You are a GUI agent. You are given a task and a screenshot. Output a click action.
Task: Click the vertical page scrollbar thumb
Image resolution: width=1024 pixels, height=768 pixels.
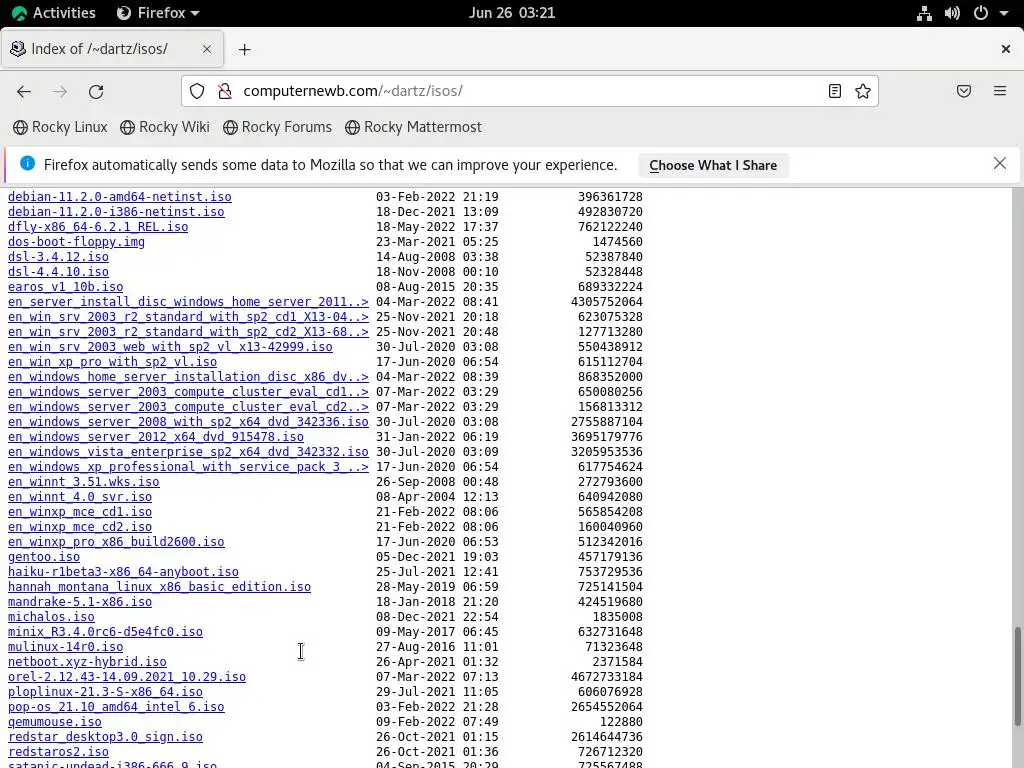[x=1017, y=676]
